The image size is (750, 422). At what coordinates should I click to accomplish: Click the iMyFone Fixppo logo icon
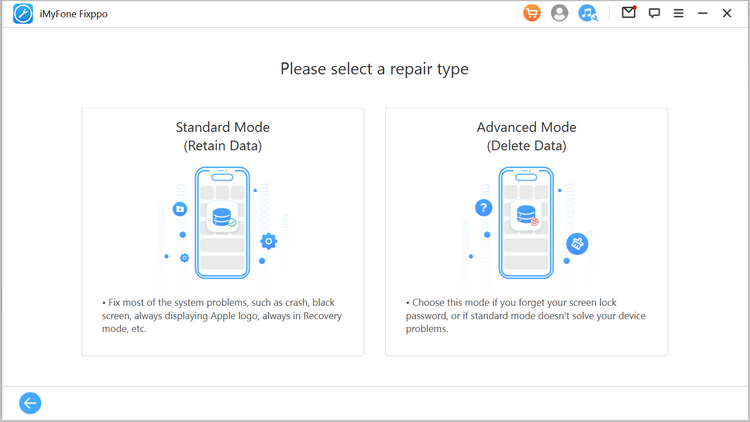click(x=23, y=14)
